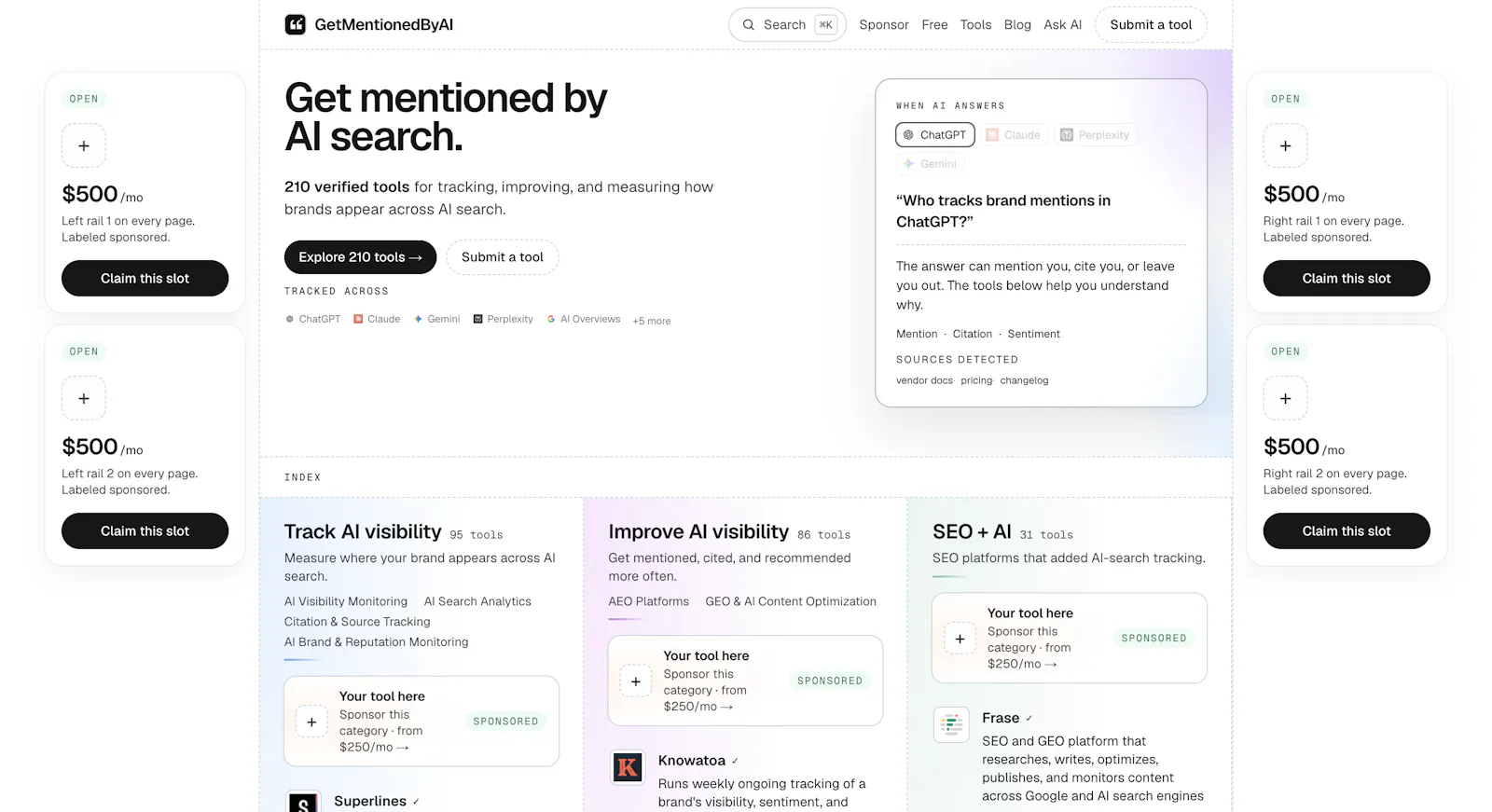Open the AI Visibility Monitoring link

(x=346, y=602)
